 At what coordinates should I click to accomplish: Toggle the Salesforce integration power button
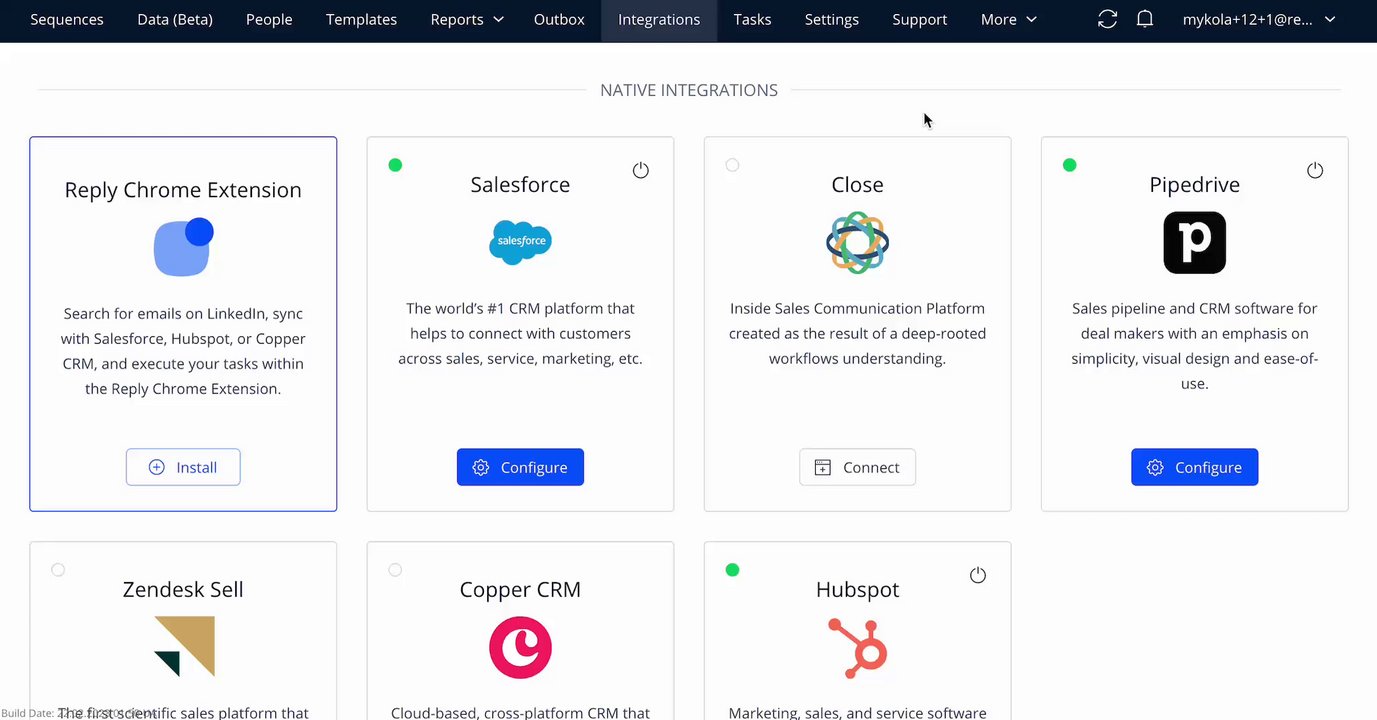[641, 171]
